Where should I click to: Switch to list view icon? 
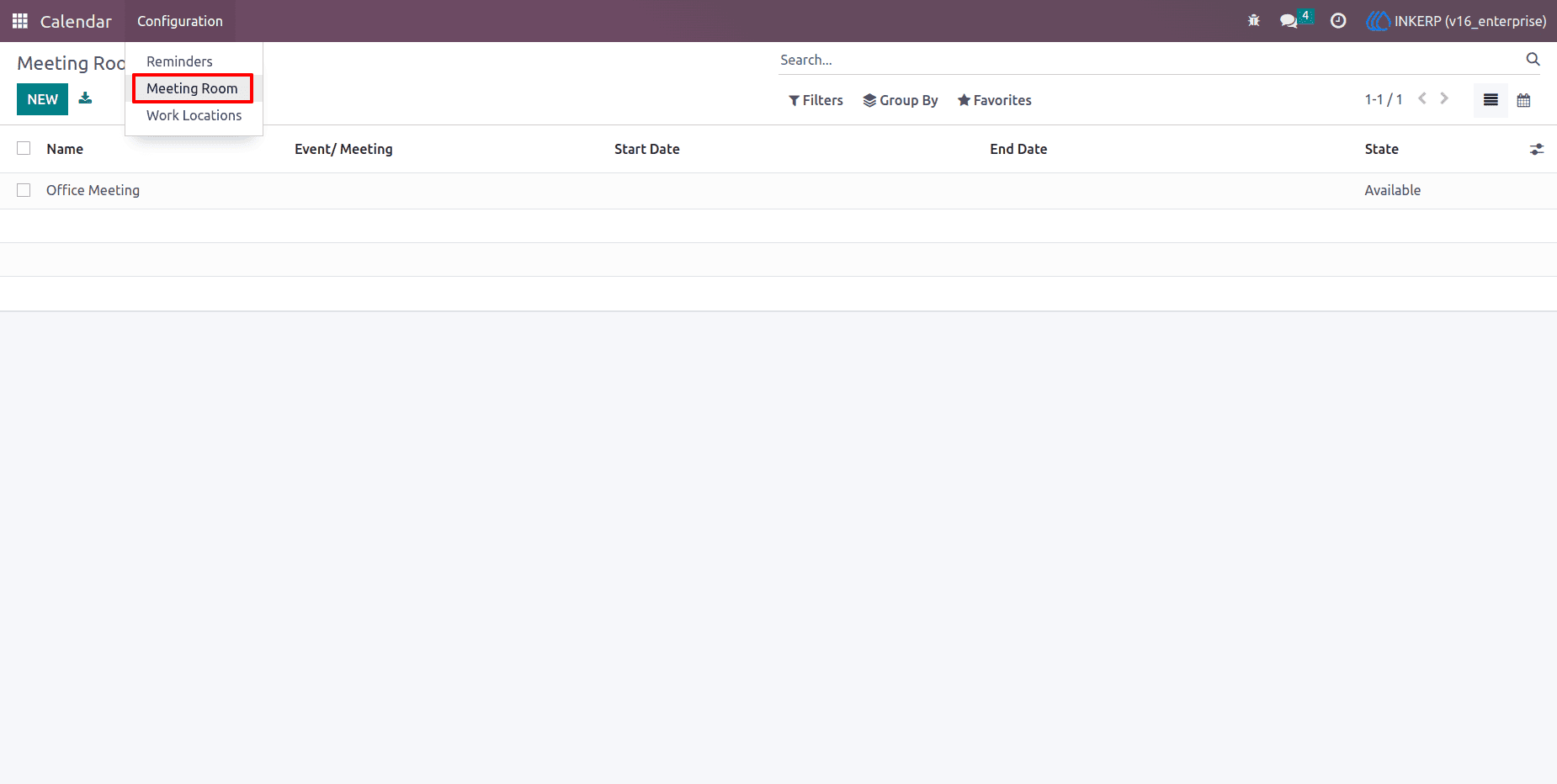click(1491, 100)
